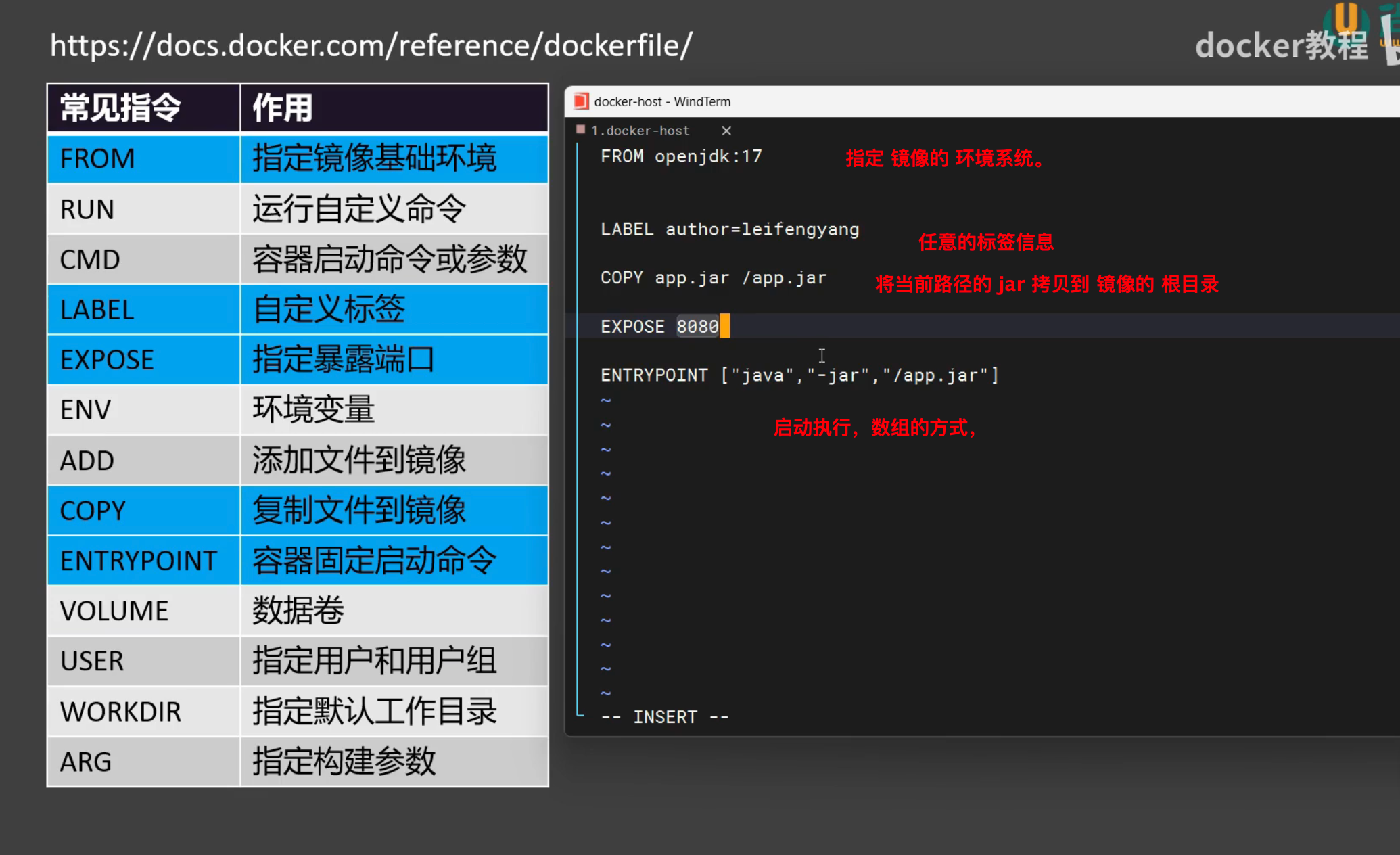Switch to the 1.docker-host session tab
Viewport: 1400px width, 855px height.
(x=640, y=131)
